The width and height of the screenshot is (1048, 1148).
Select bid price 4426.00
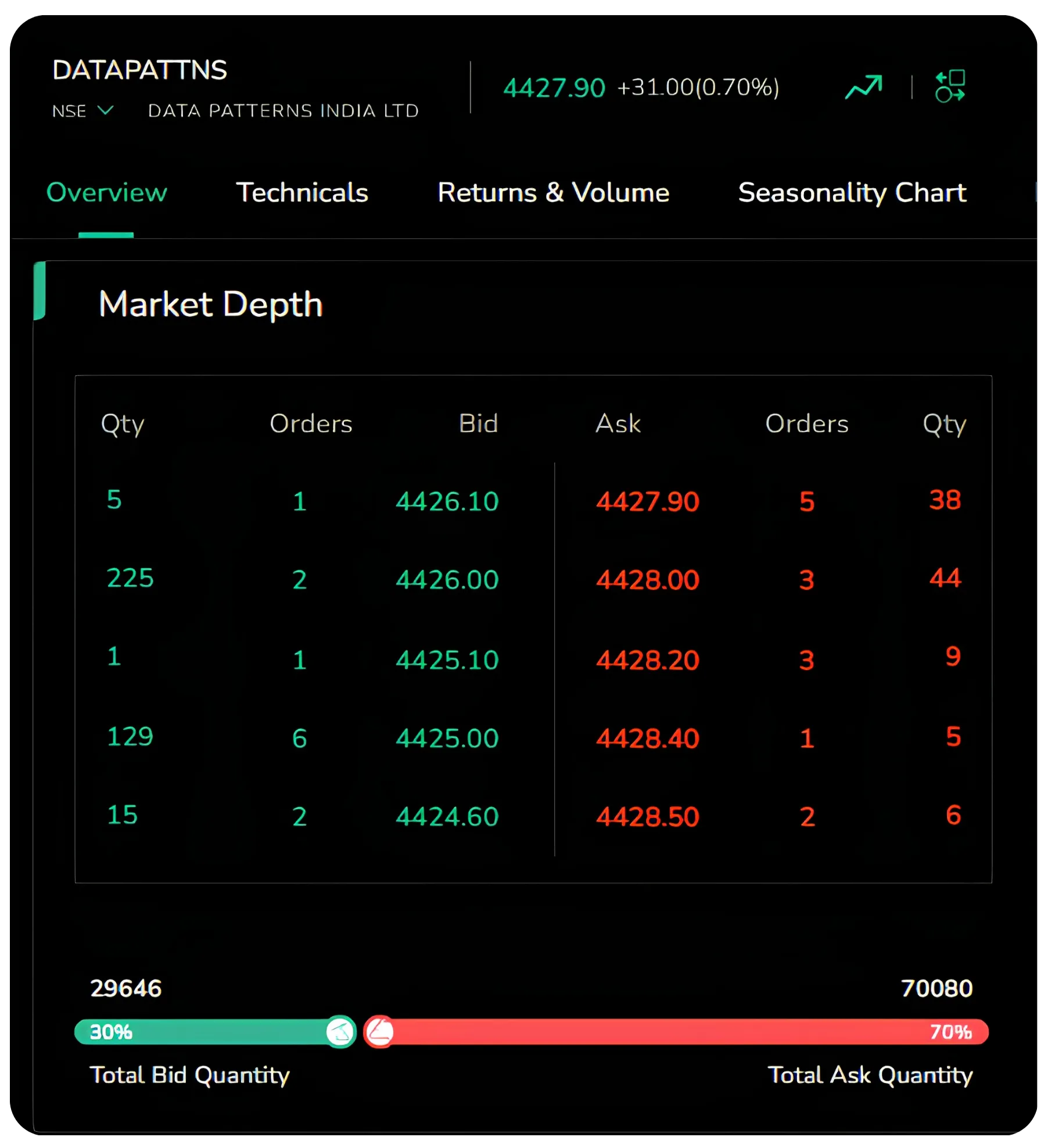(447, 579)
